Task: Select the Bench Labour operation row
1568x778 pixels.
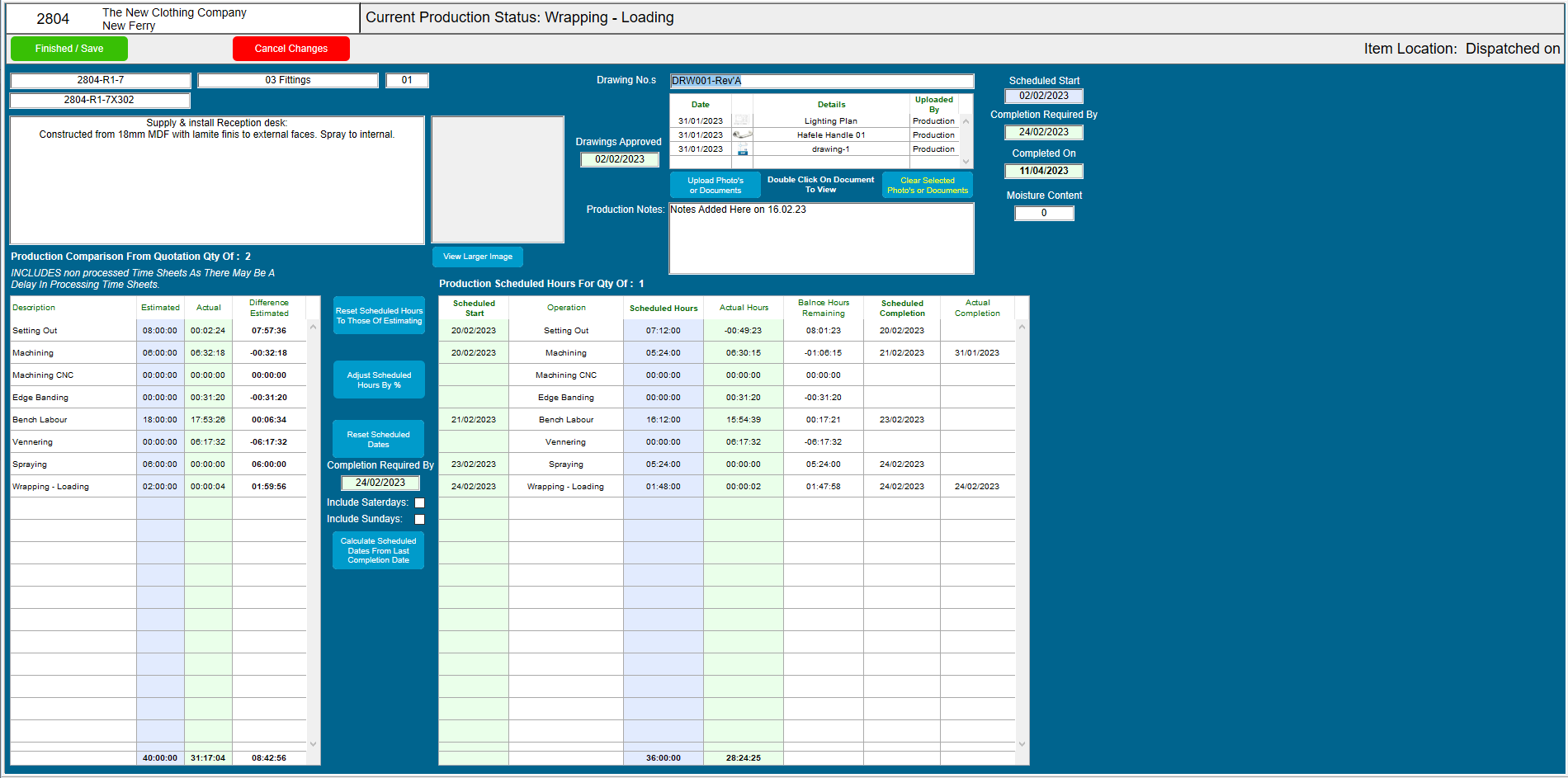Action: coord(566,419)
